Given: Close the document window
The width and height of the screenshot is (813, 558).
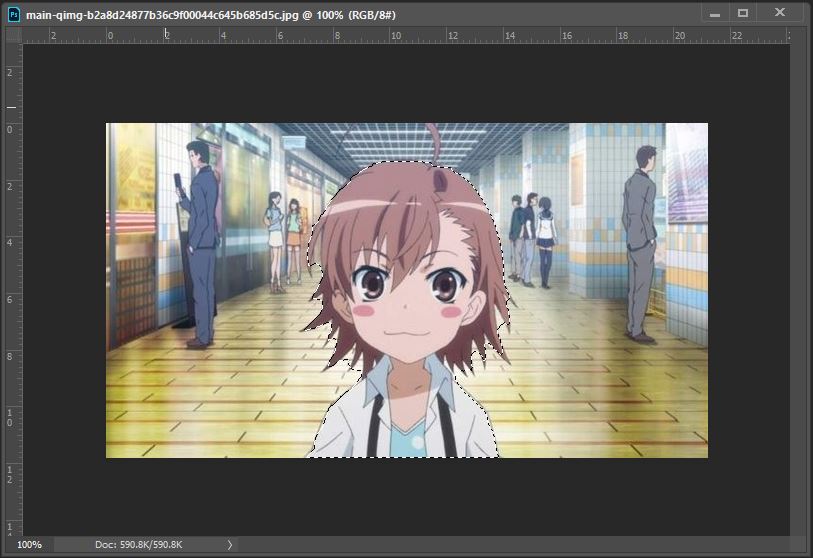Looking at the screenshot, I should [x=780, y=12].
